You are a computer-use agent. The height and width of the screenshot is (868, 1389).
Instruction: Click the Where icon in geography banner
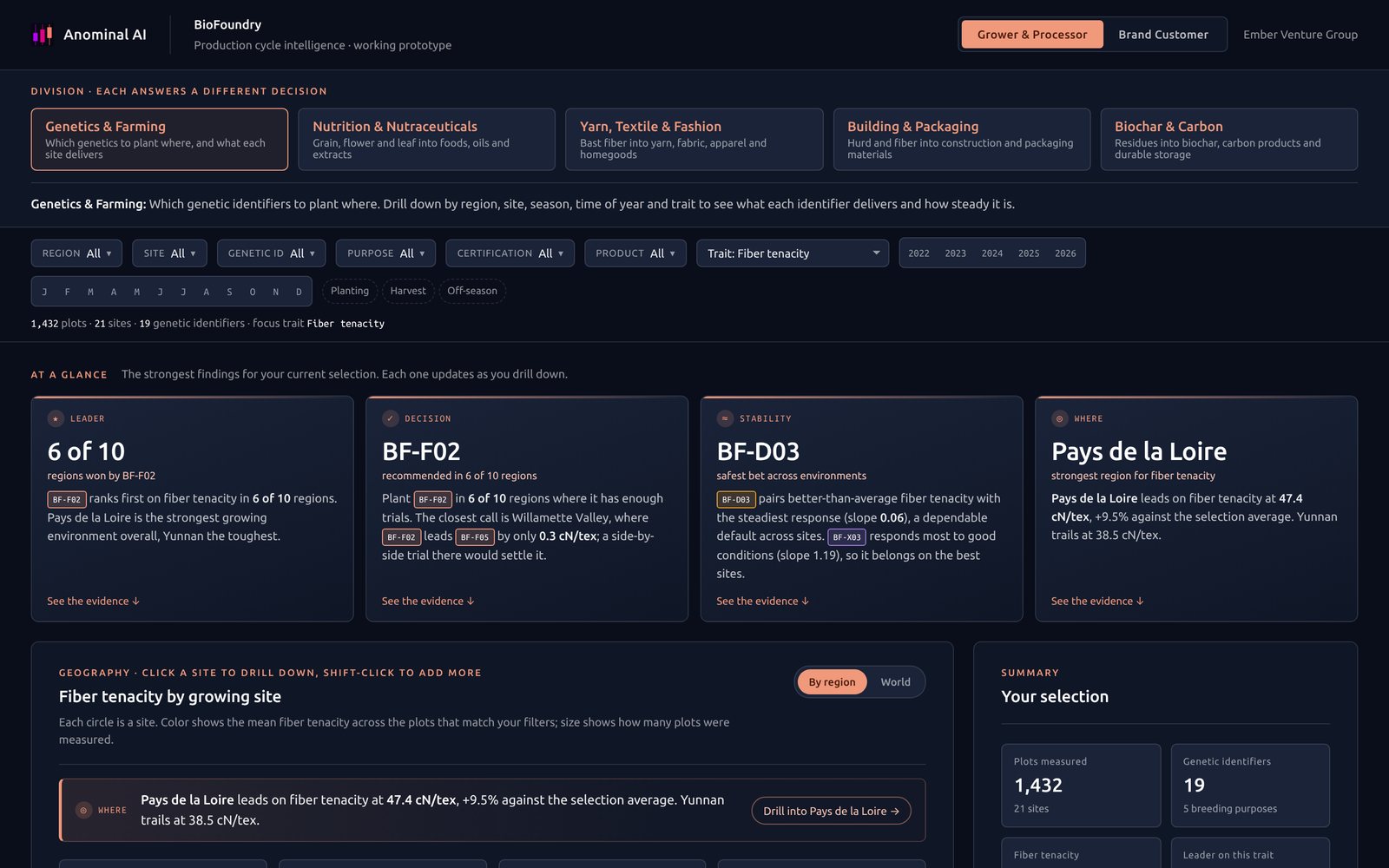pos(83,810)
